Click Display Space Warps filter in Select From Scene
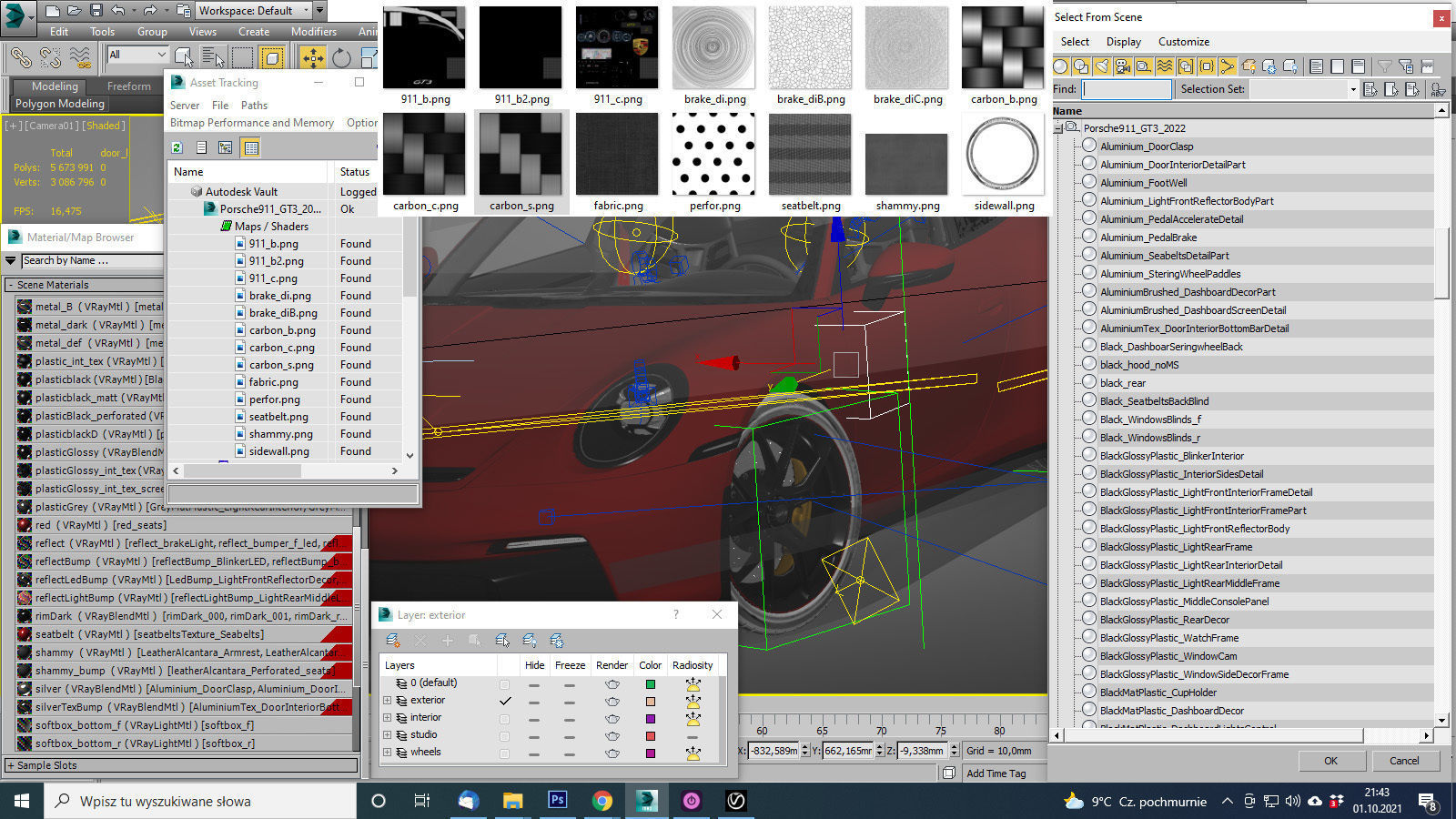This screenshot has width=1456, height=819. coord(1165,66)
